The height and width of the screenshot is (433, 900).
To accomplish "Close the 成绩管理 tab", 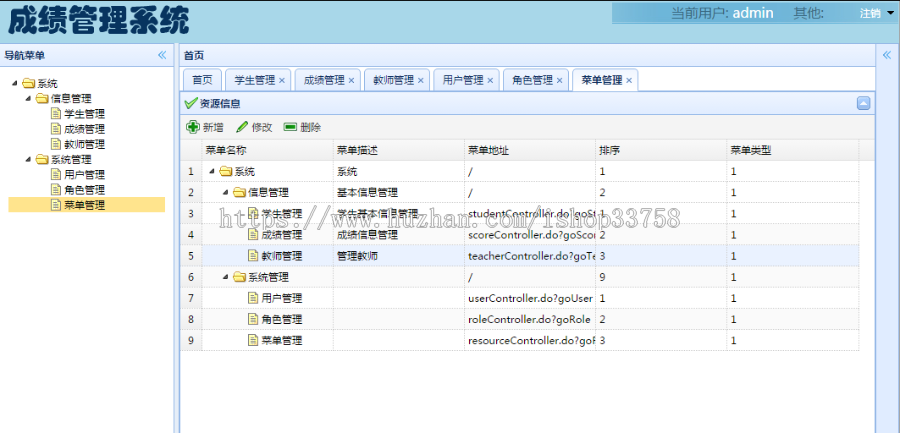I will [351, 80].
